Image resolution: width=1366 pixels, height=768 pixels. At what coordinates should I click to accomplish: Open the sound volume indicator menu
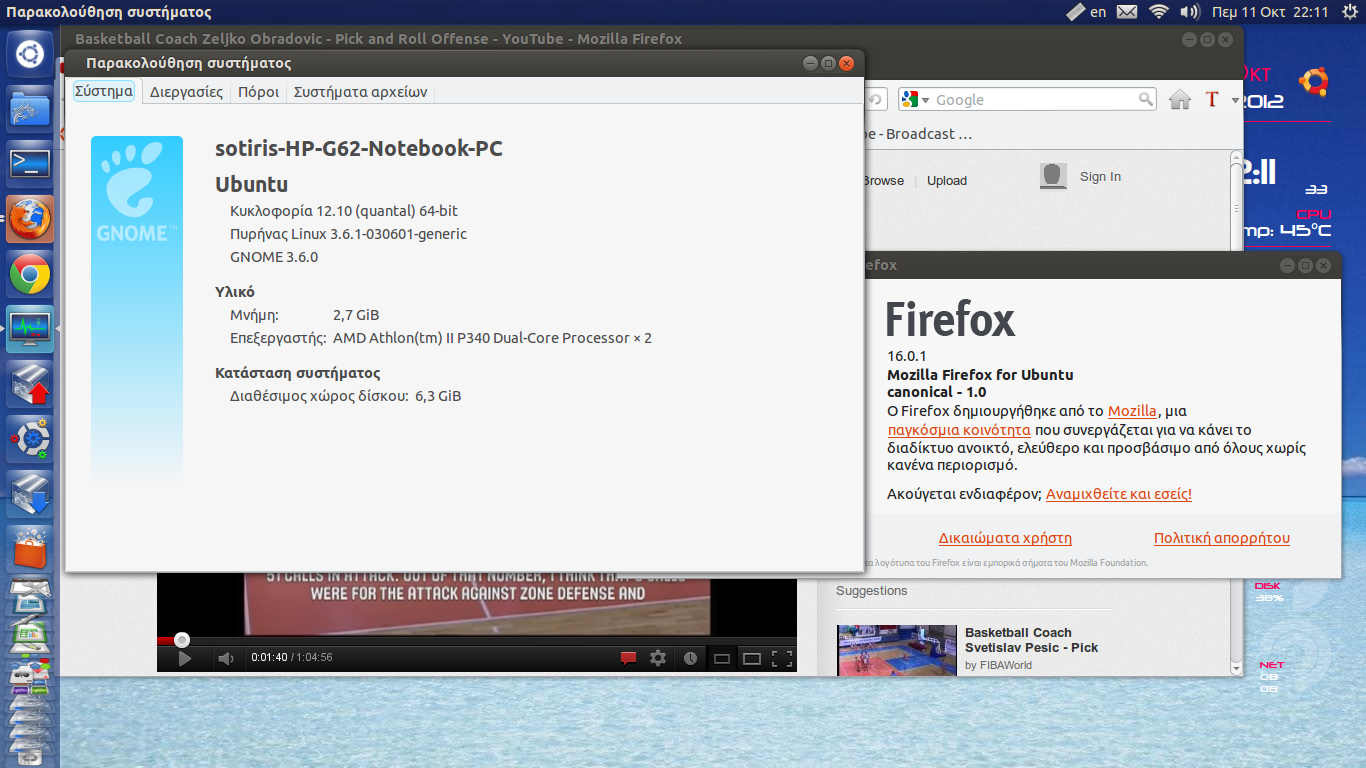pos(1188,12)
